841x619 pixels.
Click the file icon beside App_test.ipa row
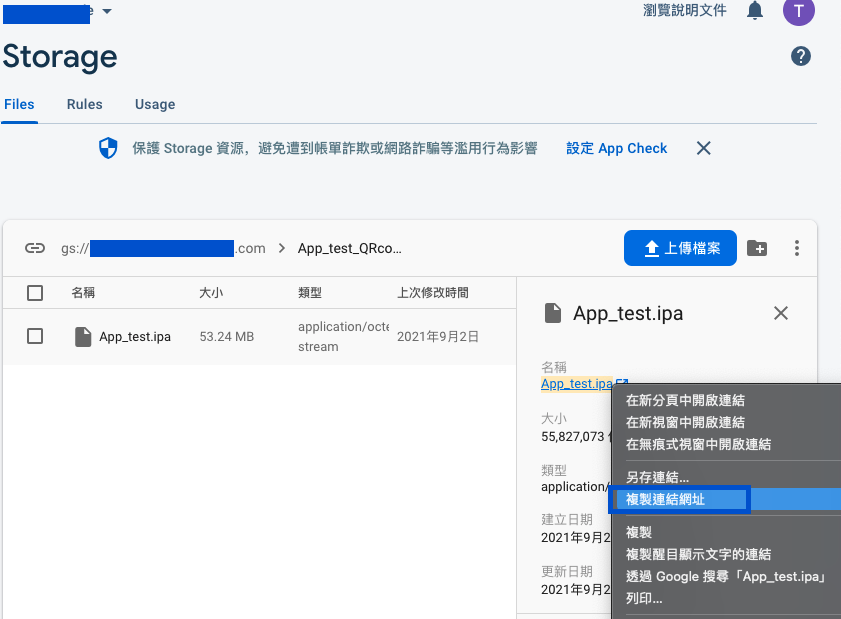pos(83,337)
